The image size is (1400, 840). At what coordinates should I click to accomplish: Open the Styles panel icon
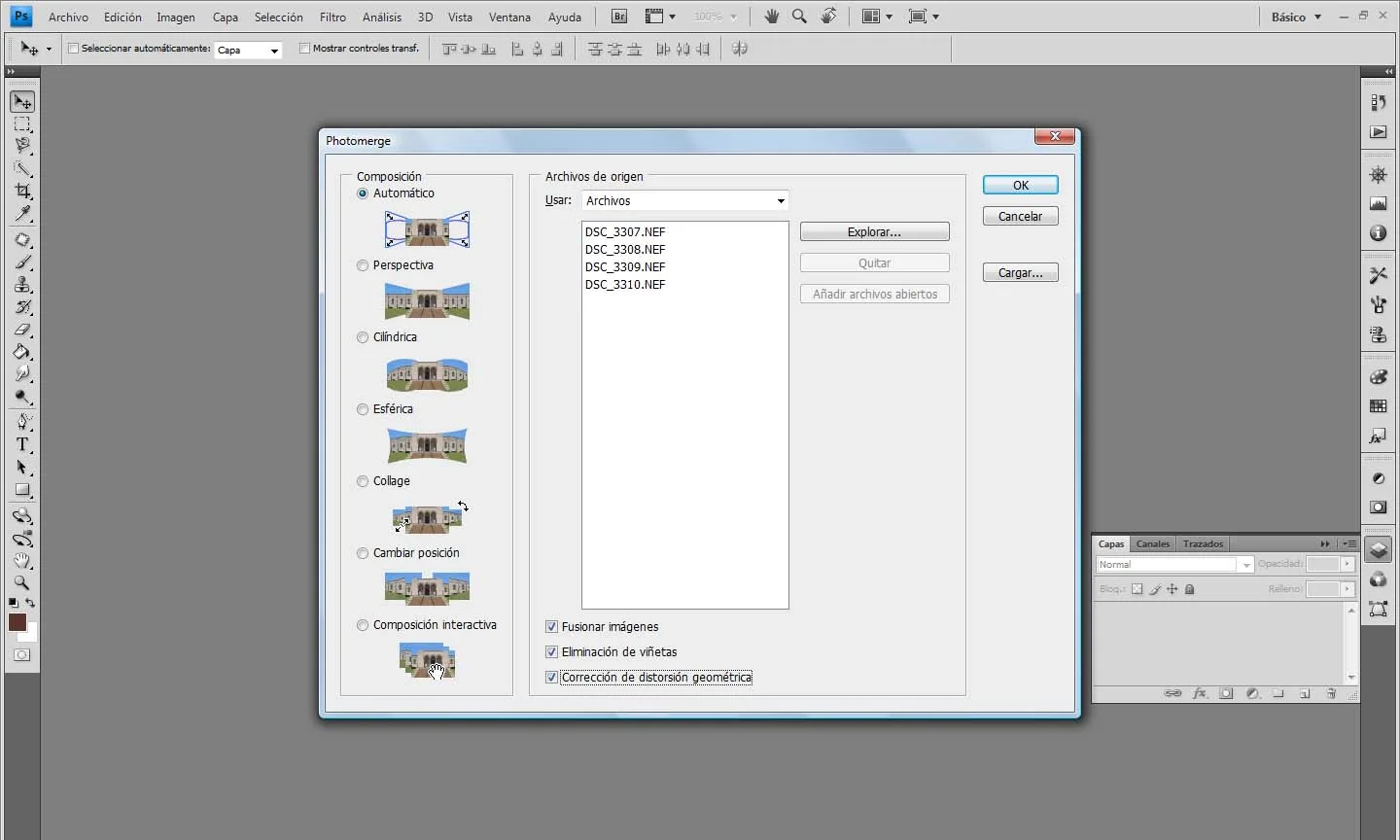click(x=1379, y=437)
